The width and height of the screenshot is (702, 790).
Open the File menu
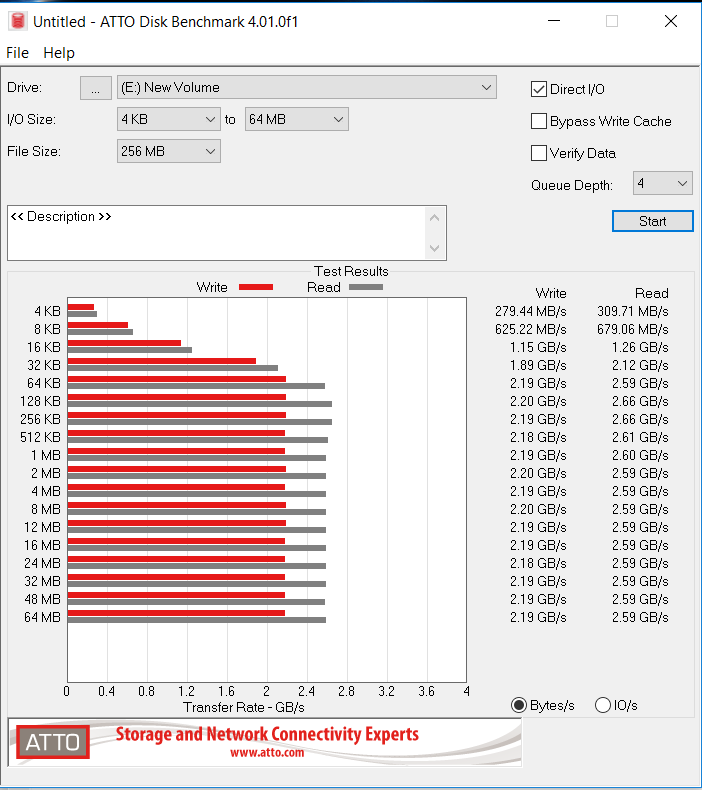[18, 53]
